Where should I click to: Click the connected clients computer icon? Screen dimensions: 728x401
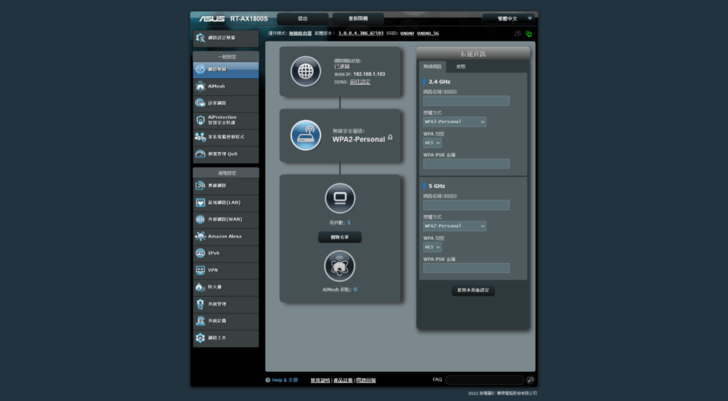click(340, 198)
